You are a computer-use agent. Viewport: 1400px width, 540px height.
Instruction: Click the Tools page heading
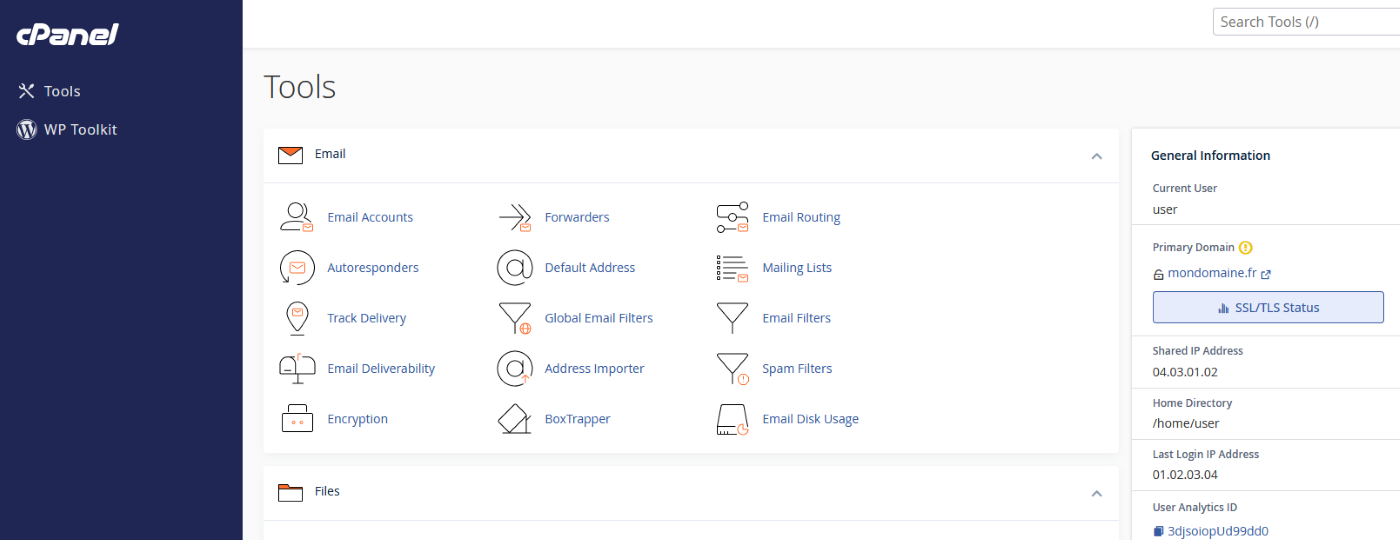pyautogui.click(x=300, y=87)
